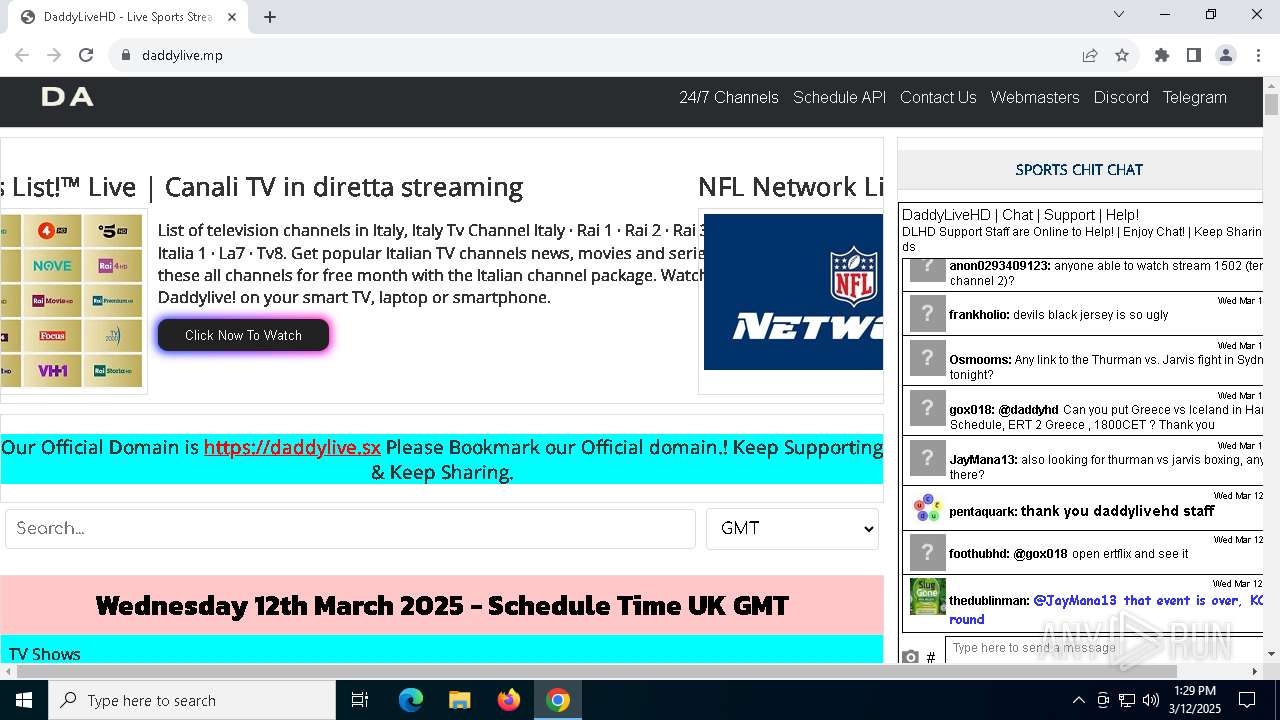Click the NFL Network logo thumbnail
The width and height of the screenshot is (1280, 720).
793,292
